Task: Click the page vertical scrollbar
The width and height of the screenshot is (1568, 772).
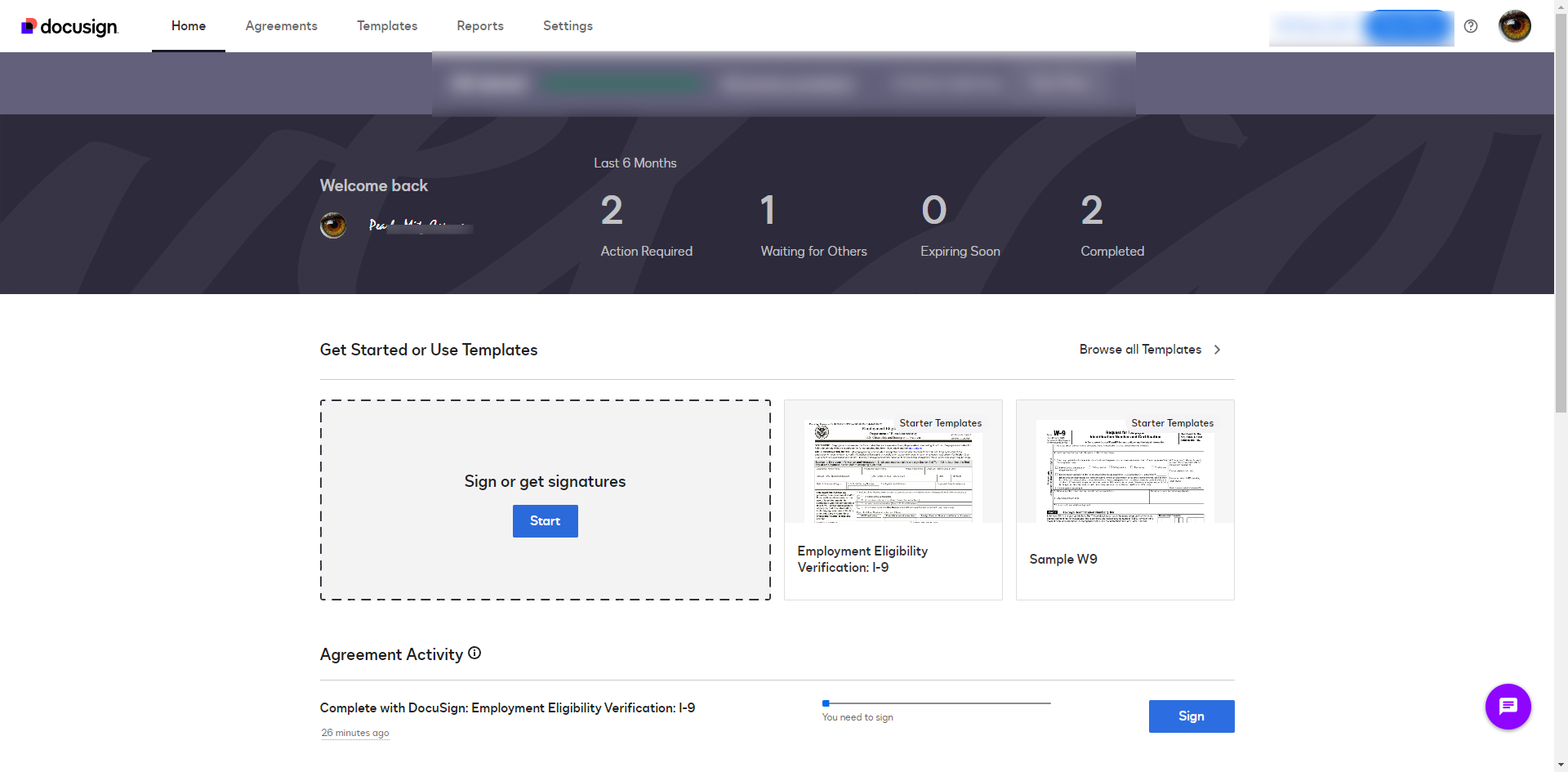Action: [x=1561, y=212]
